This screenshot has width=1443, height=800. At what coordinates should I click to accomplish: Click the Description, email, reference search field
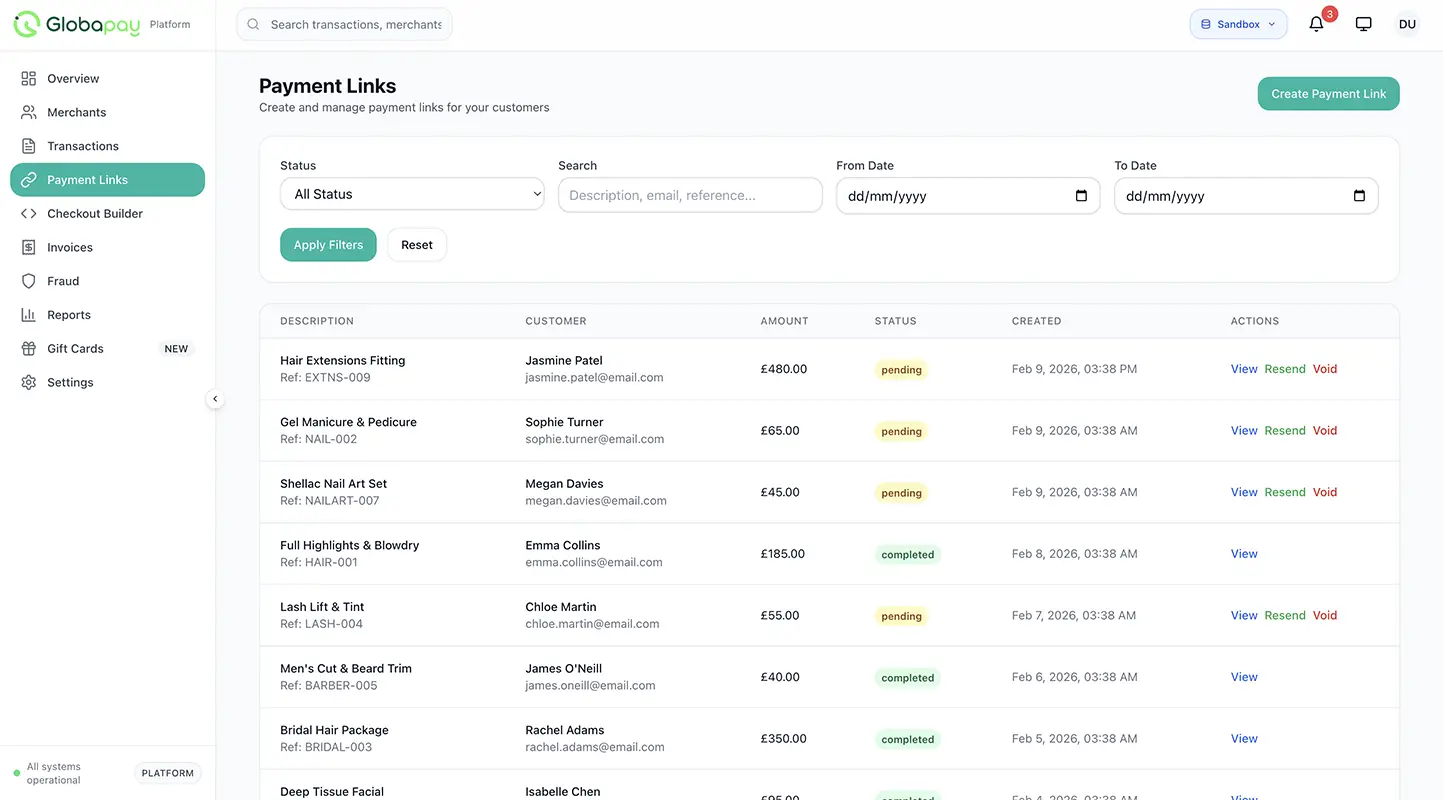690,195
